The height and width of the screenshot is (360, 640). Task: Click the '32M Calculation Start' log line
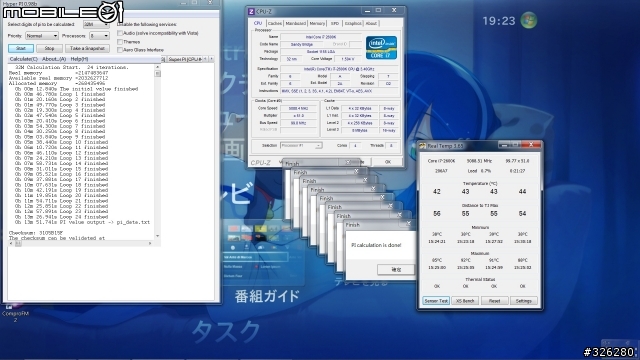pyautogui.click(x=71, y=67)
